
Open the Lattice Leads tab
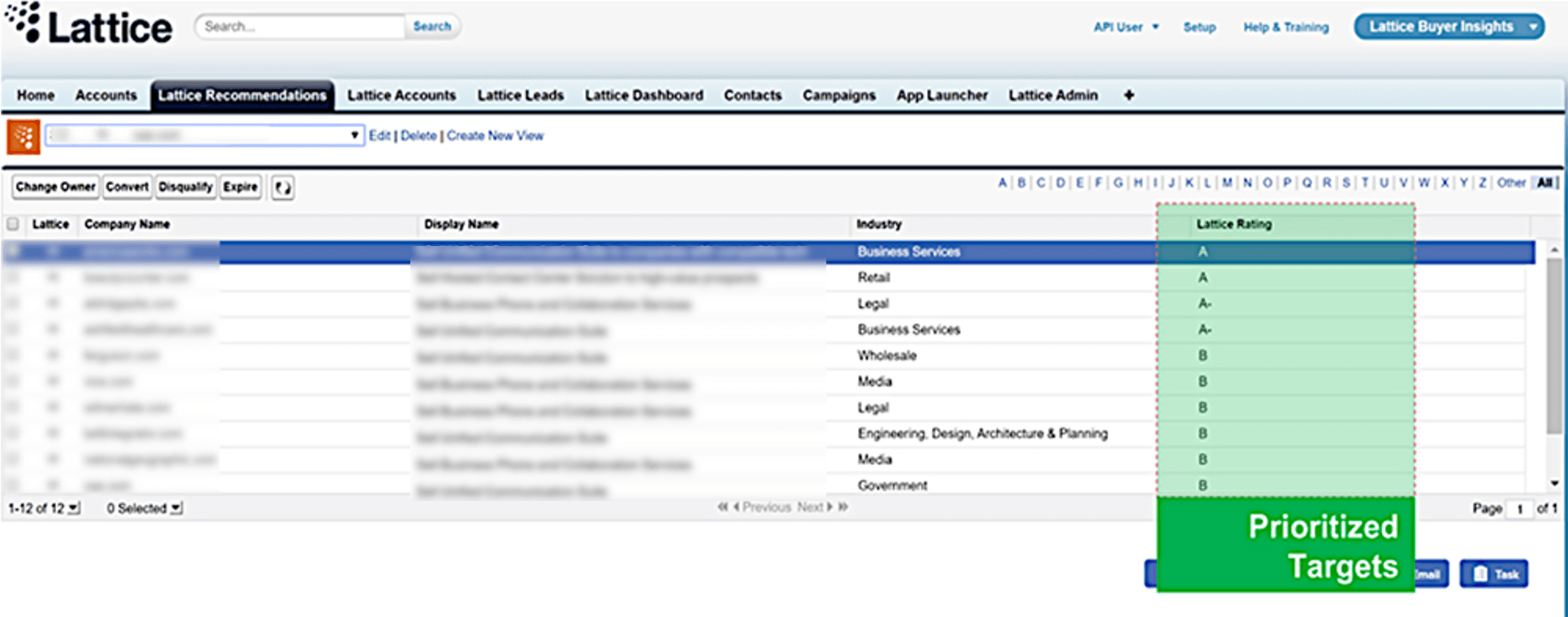tap(521, 95)
